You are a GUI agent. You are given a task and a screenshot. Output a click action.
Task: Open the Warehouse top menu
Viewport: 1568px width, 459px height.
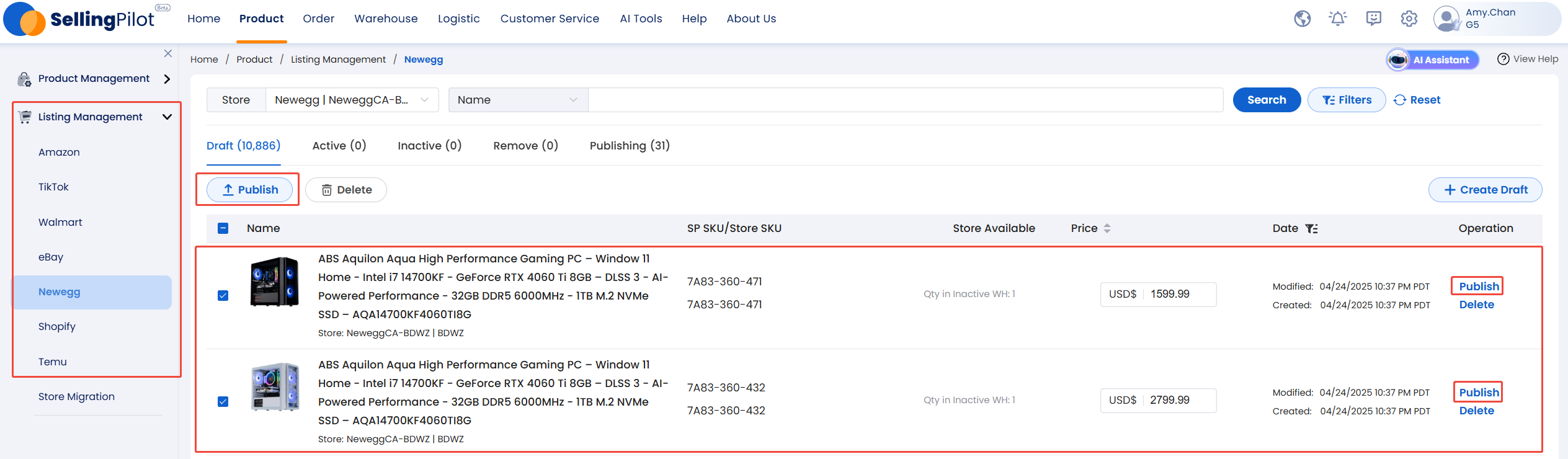(x=386, y=19)
